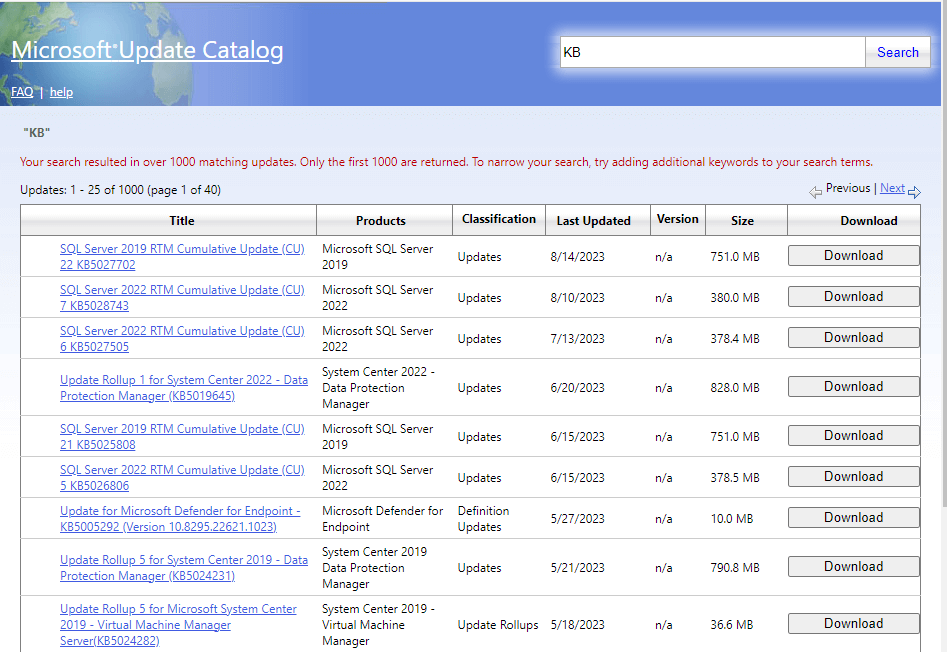The width and height of the screenshot is (947, 652).
Task: Click the Previous page arrow icon
Action: click(815, 192)
